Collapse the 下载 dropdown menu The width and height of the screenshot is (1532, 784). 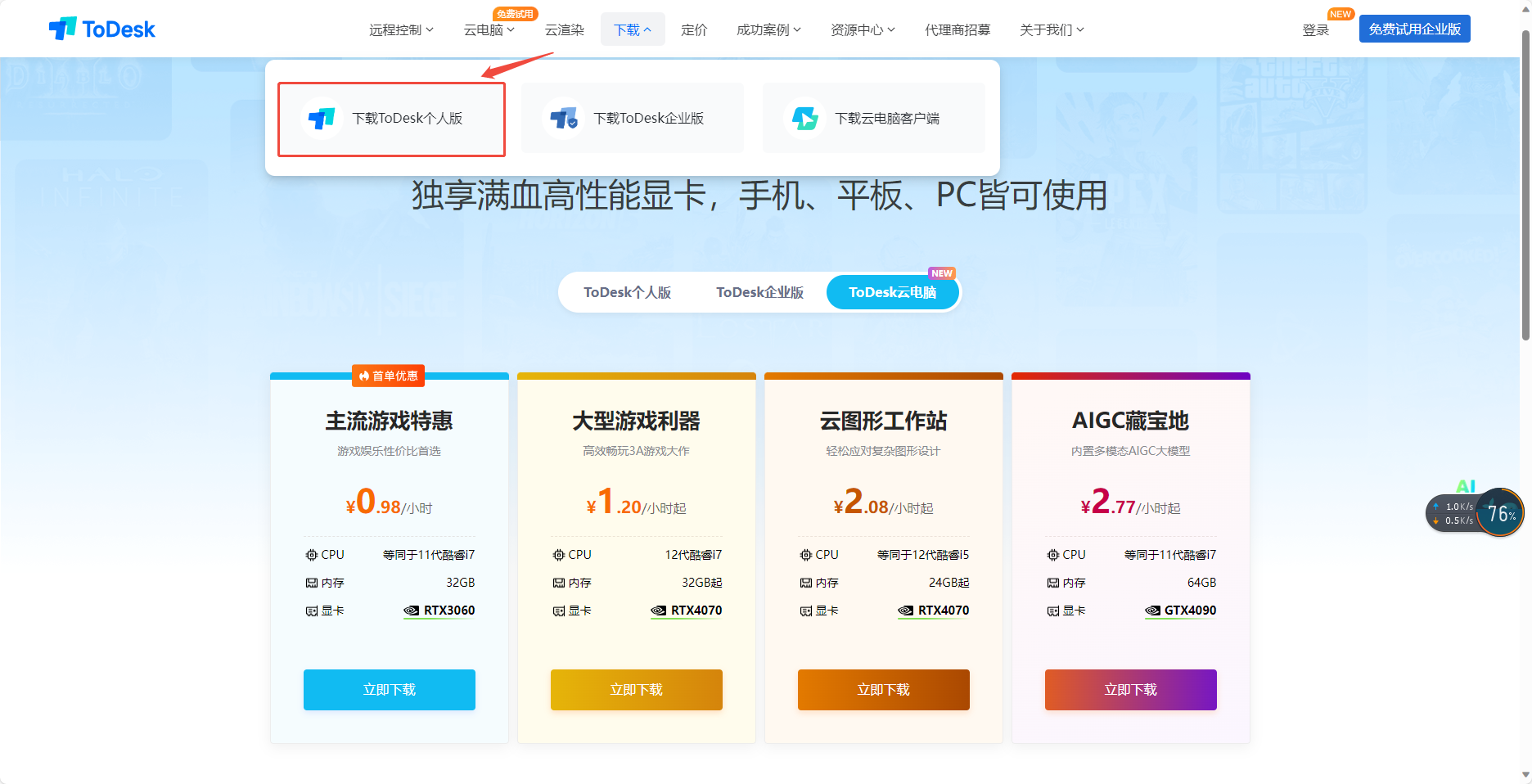point(633,29)
